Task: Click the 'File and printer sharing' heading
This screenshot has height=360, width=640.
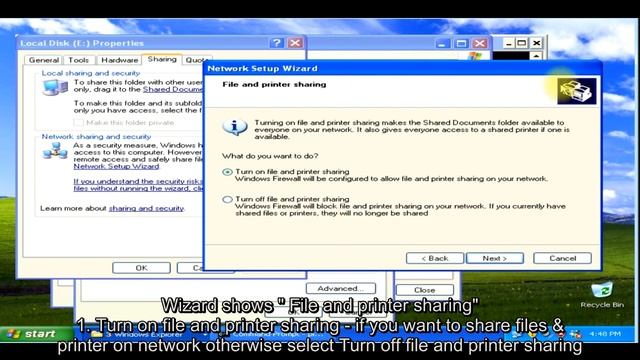Action: 274,84
